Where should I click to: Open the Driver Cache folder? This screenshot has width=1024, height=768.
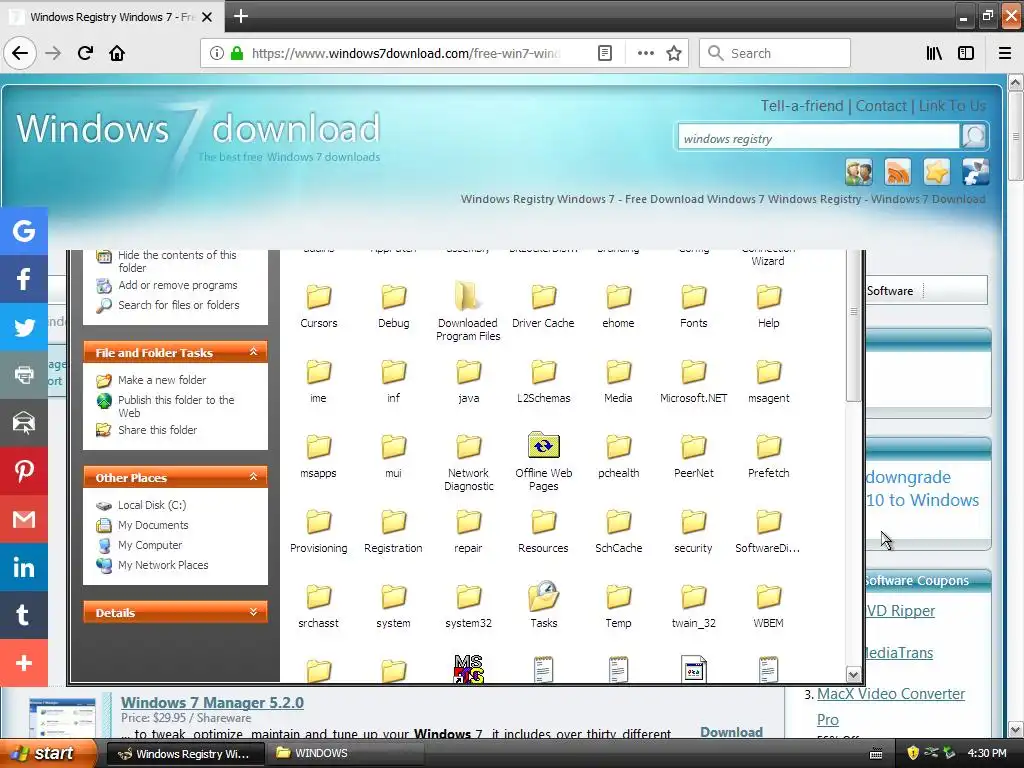pos(543,306)
